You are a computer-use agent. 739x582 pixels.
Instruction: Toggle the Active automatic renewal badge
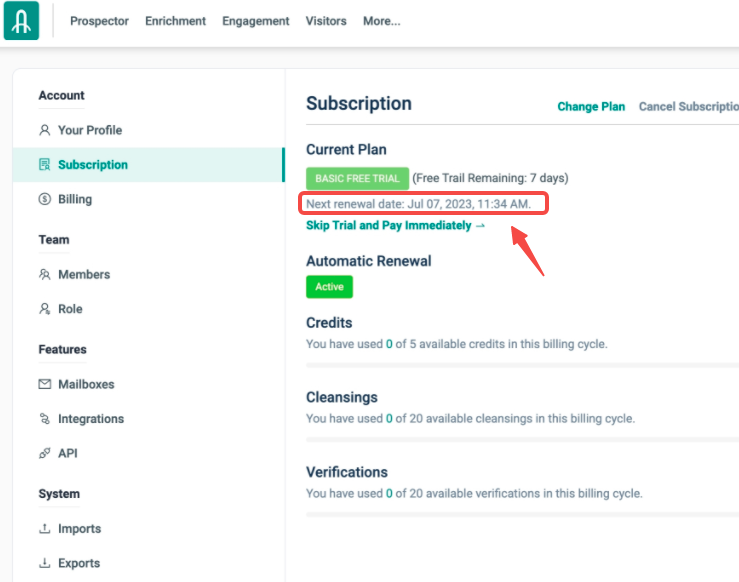329,287
